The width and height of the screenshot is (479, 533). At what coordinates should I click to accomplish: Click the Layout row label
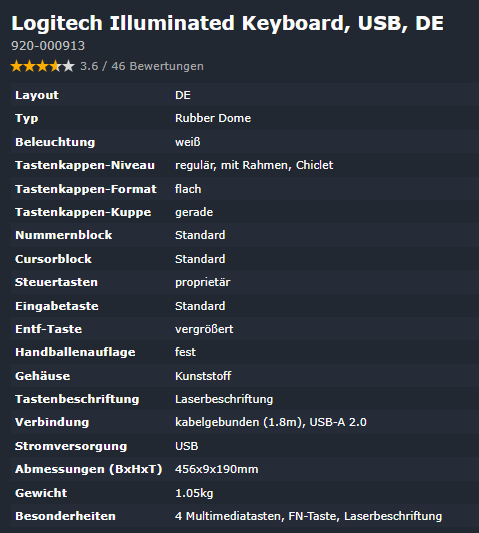pyautogui.click(x=37, y=95)
